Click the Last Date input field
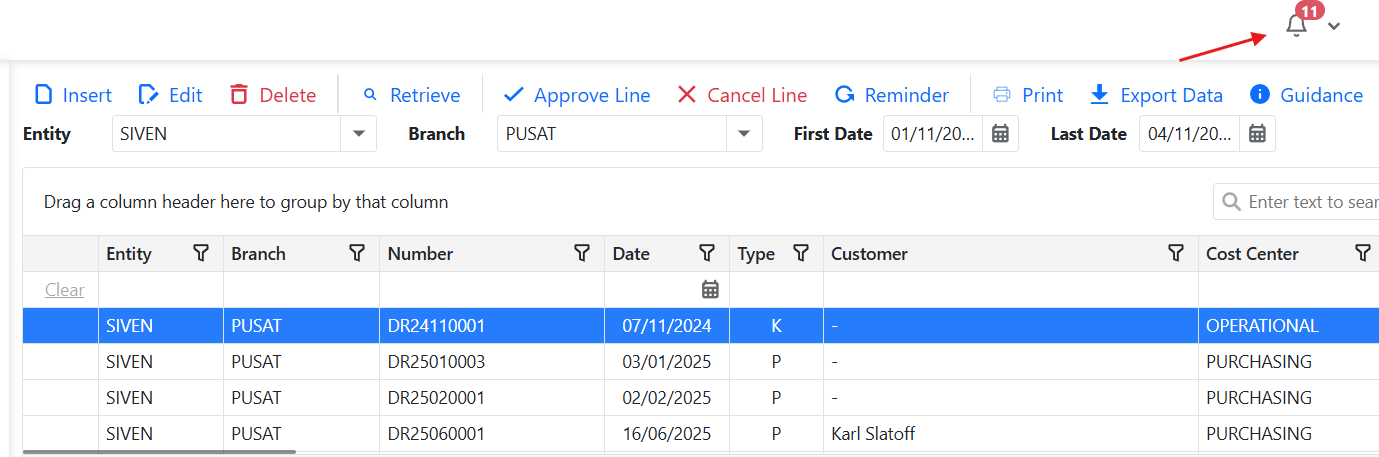Screen dimensions: 1379x457 1189,134
